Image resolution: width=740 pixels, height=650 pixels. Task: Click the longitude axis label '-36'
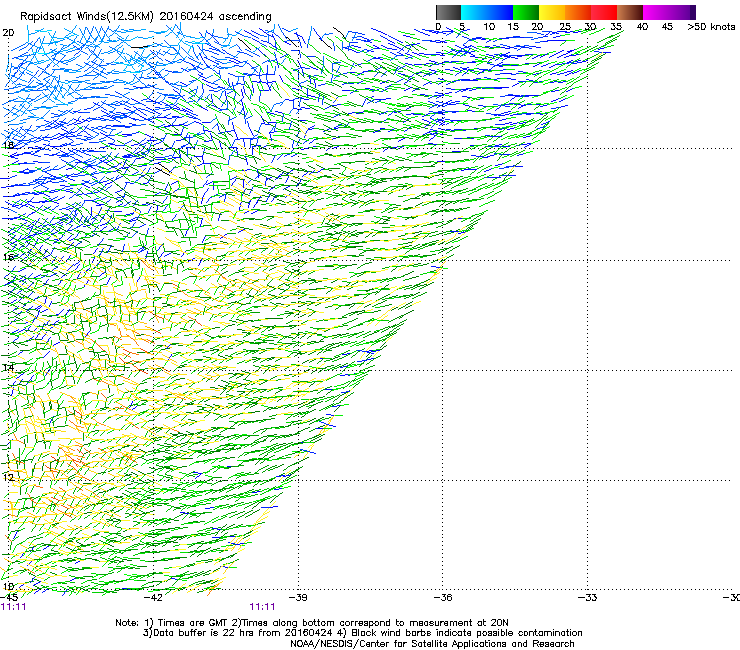click(x=443, y=597)
